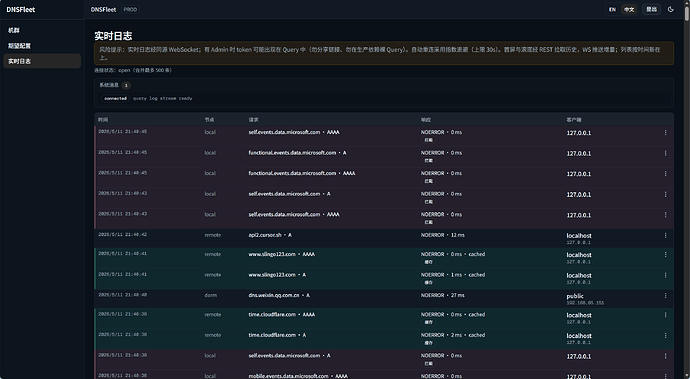Click the 实时日志 page heading

point(113,36)
